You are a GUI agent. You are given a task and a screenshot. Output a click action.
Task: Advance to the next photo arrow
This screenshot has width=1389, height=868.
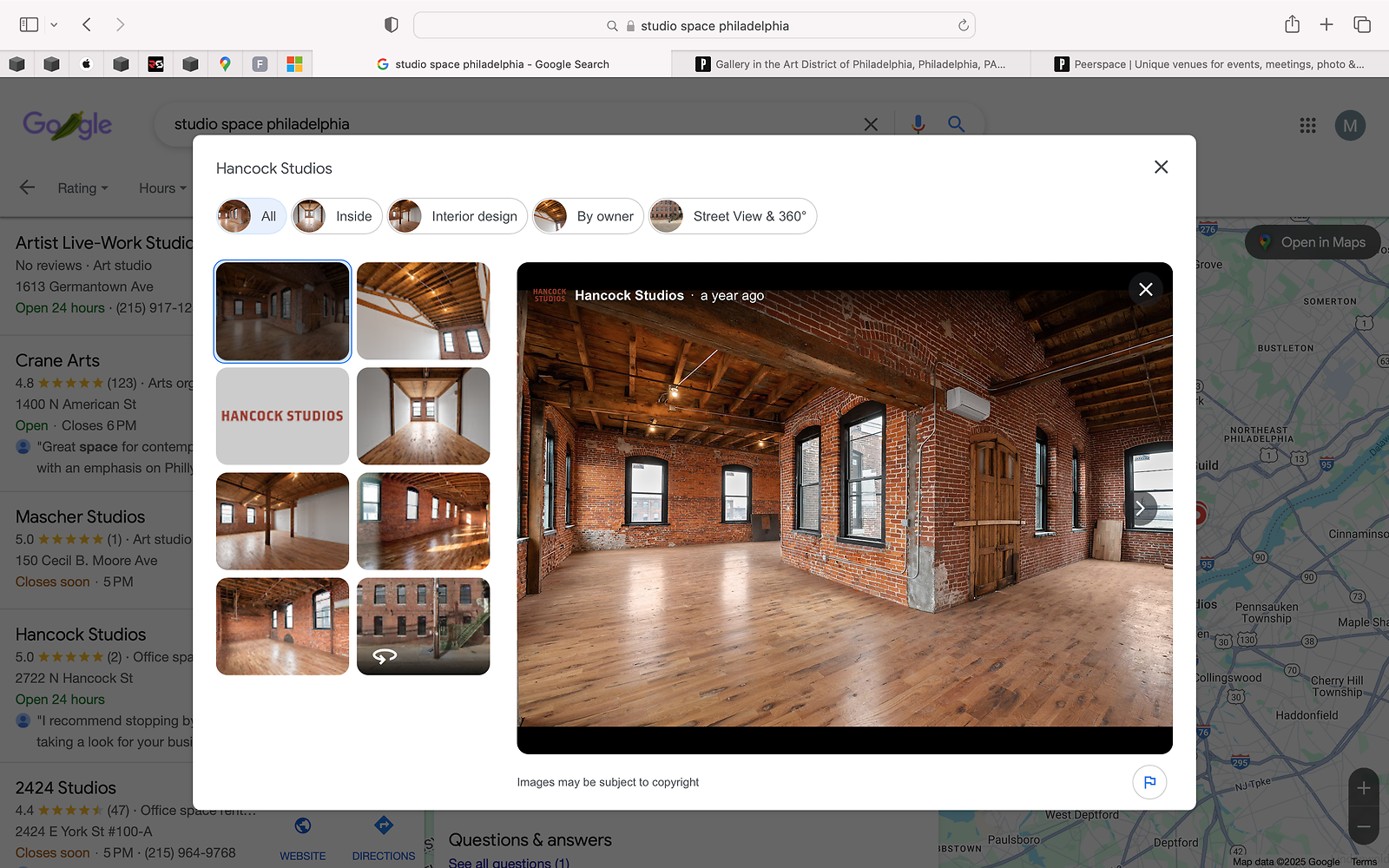1141,509
